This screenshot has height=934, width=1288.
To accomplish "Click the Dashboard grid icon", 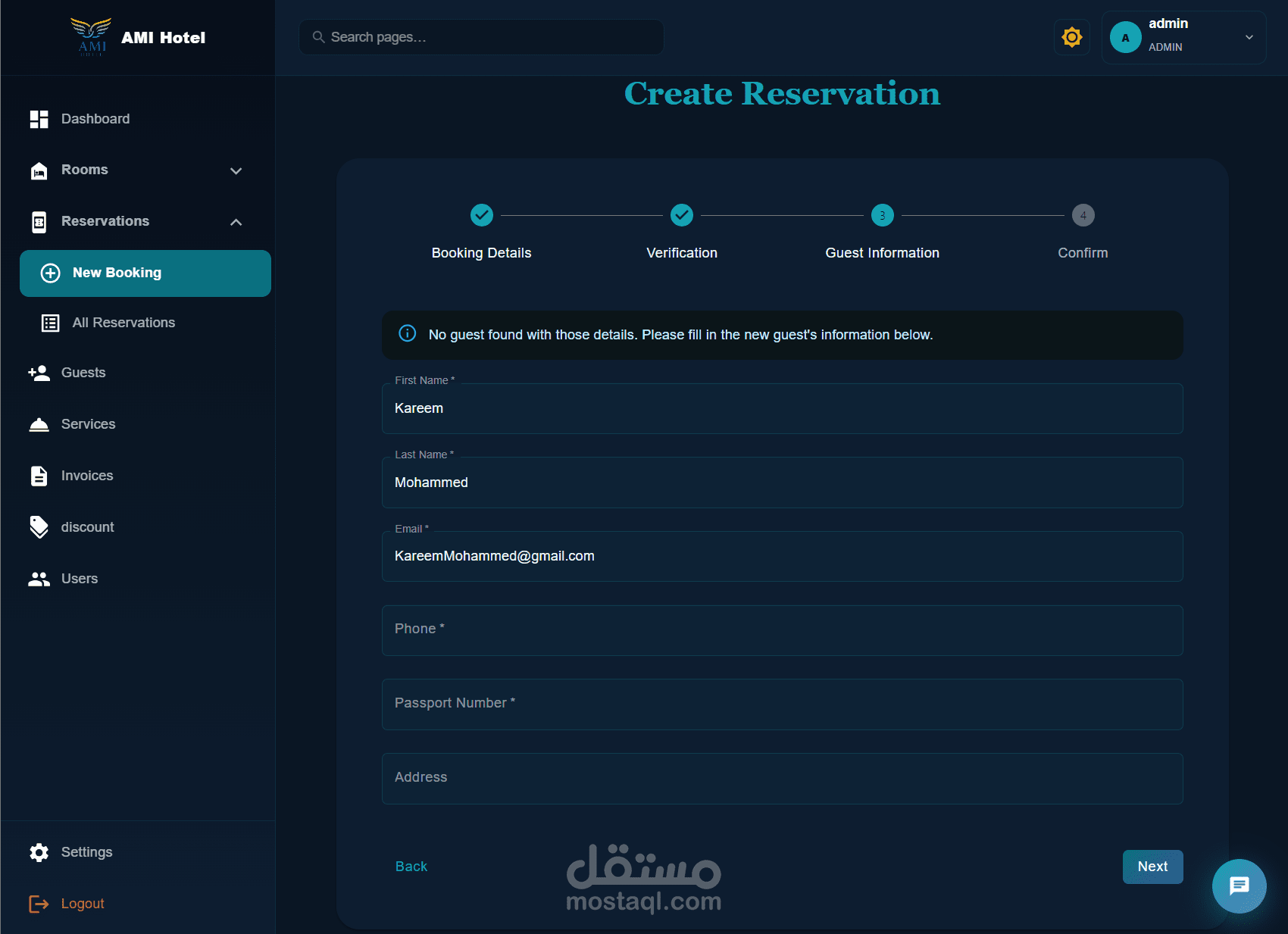I will pyautogui.click(x=39, y=119).
